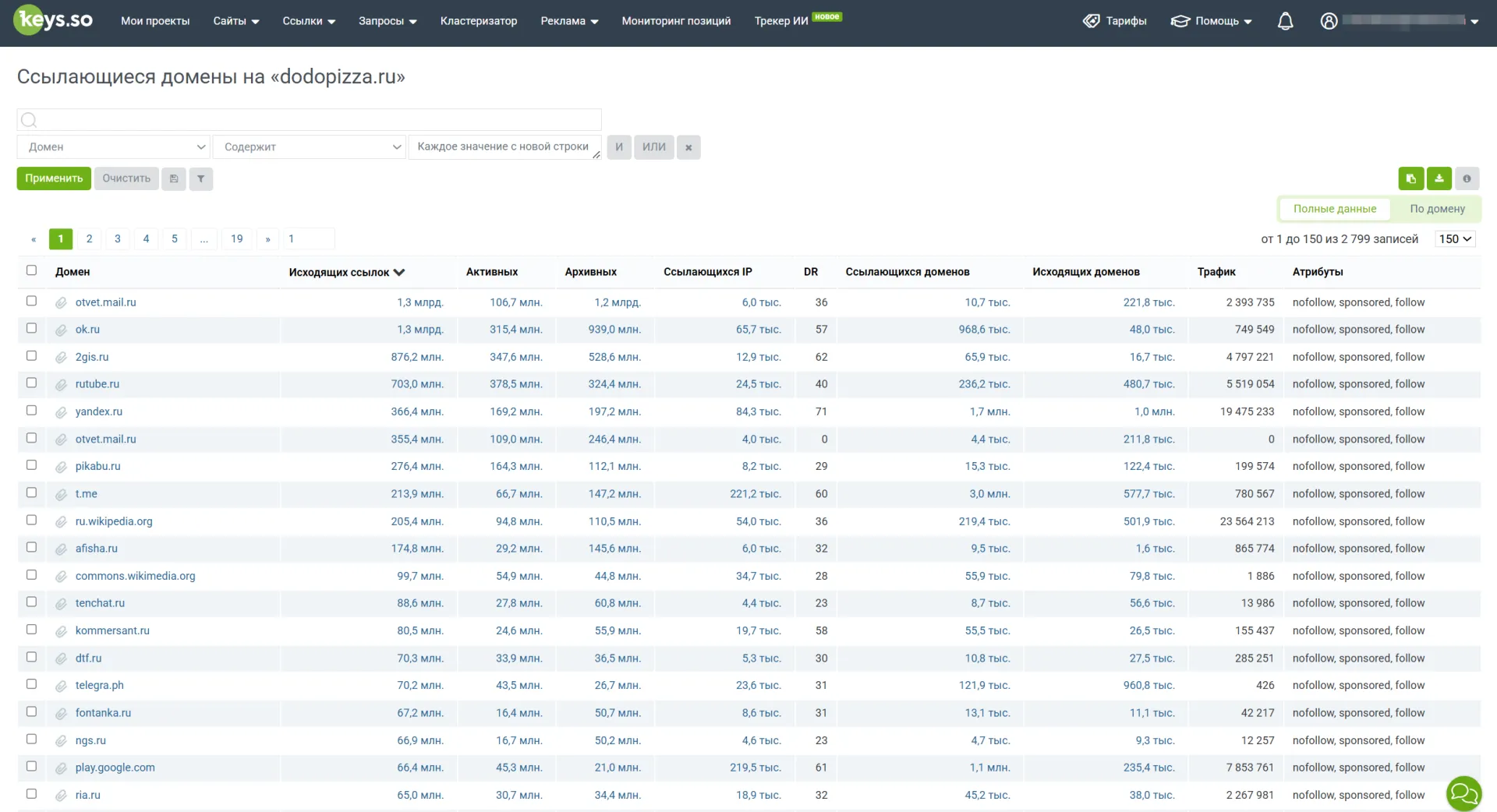Screen dimensions: 1497x812
Task: Download the report with the green export icon
Action: pyautogui.click(x=1439, y=178)
